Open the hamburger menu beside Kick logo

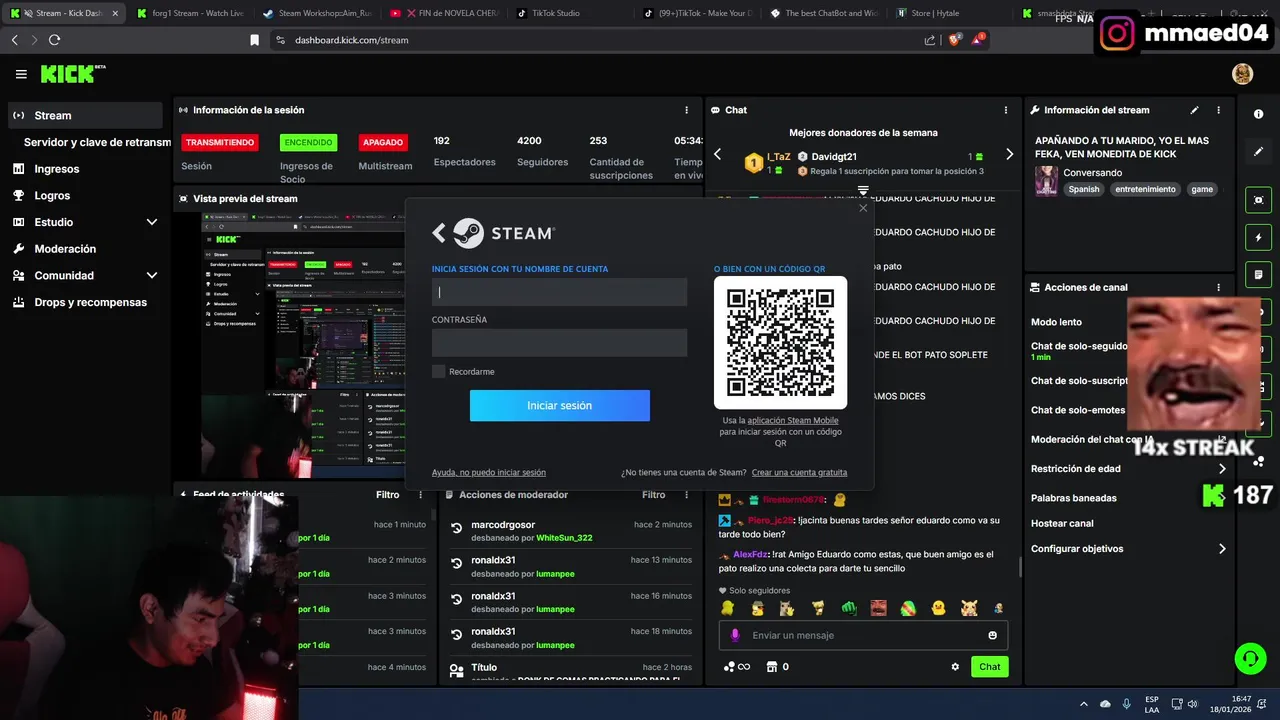(x=21, y=74)
